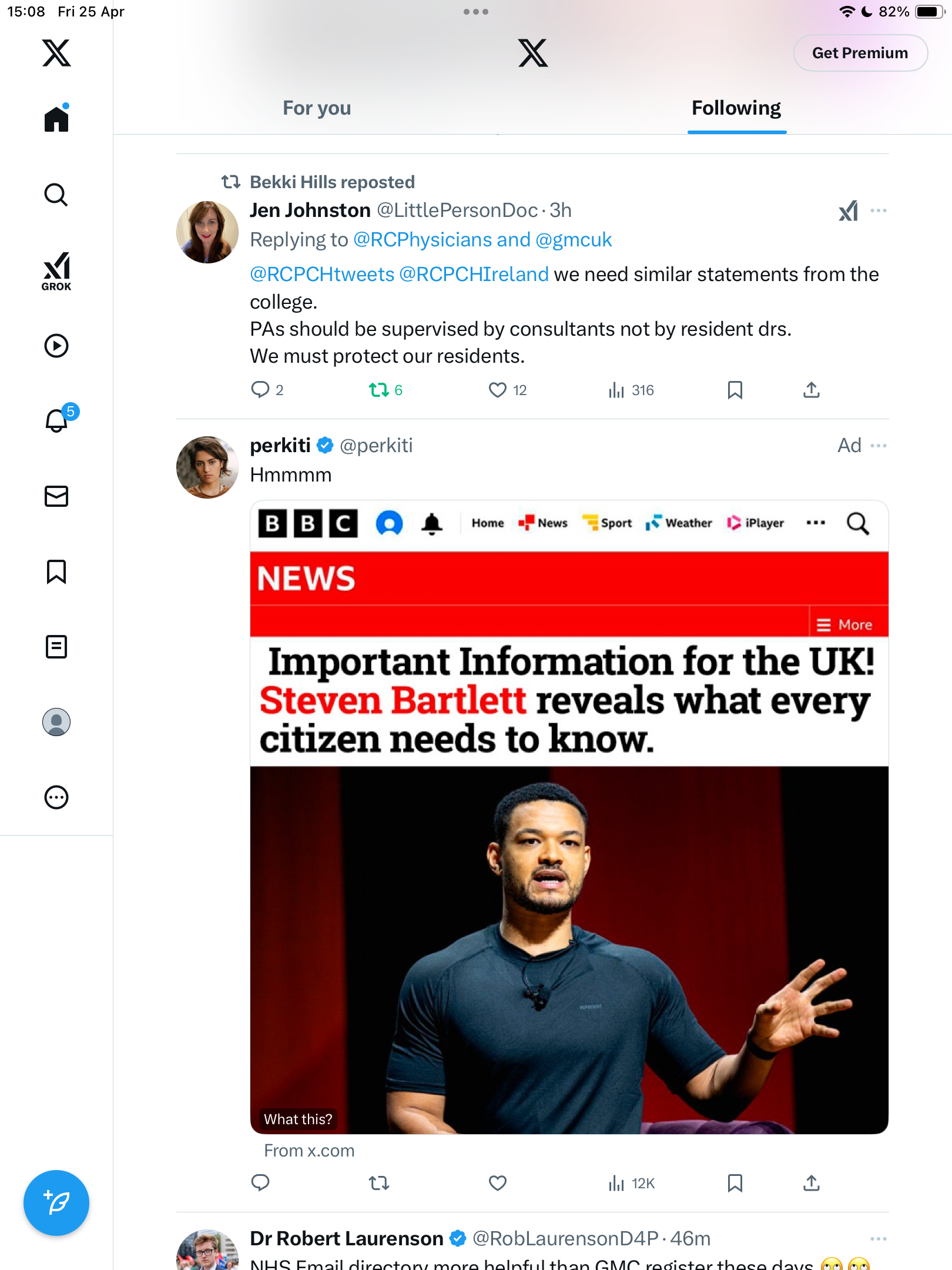Switch to the For you tab
952x1270 pixels.
pyautogui.click(x=317, y=108)
